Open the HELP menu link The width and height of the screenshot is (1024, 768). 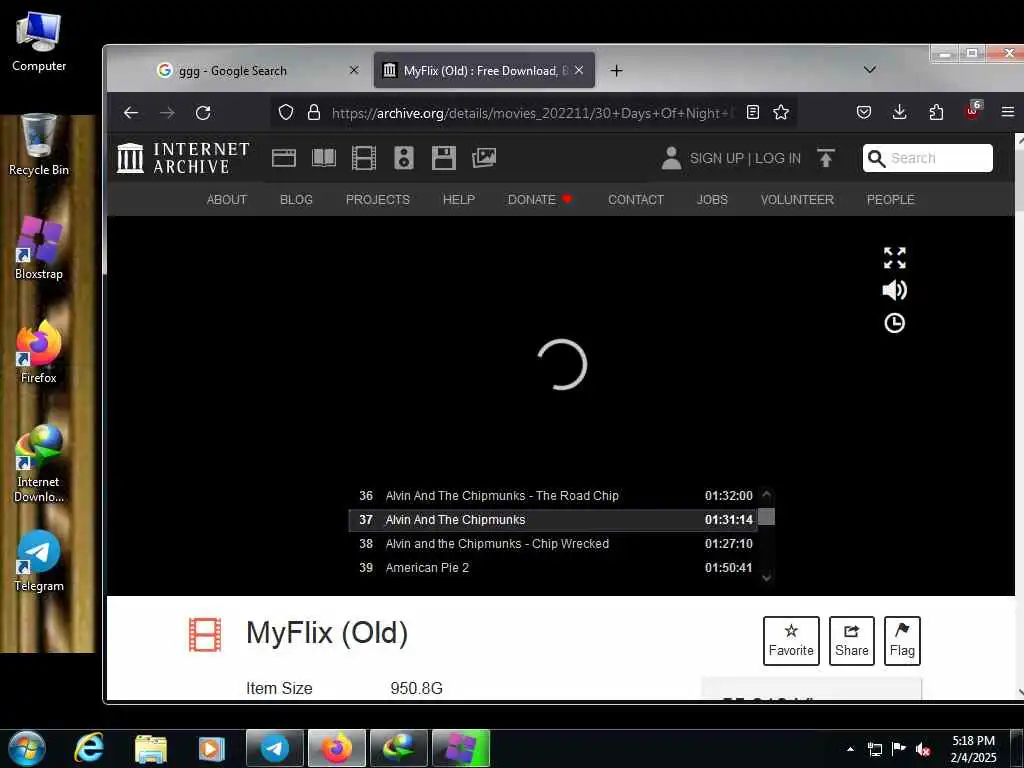coord(458,200)
